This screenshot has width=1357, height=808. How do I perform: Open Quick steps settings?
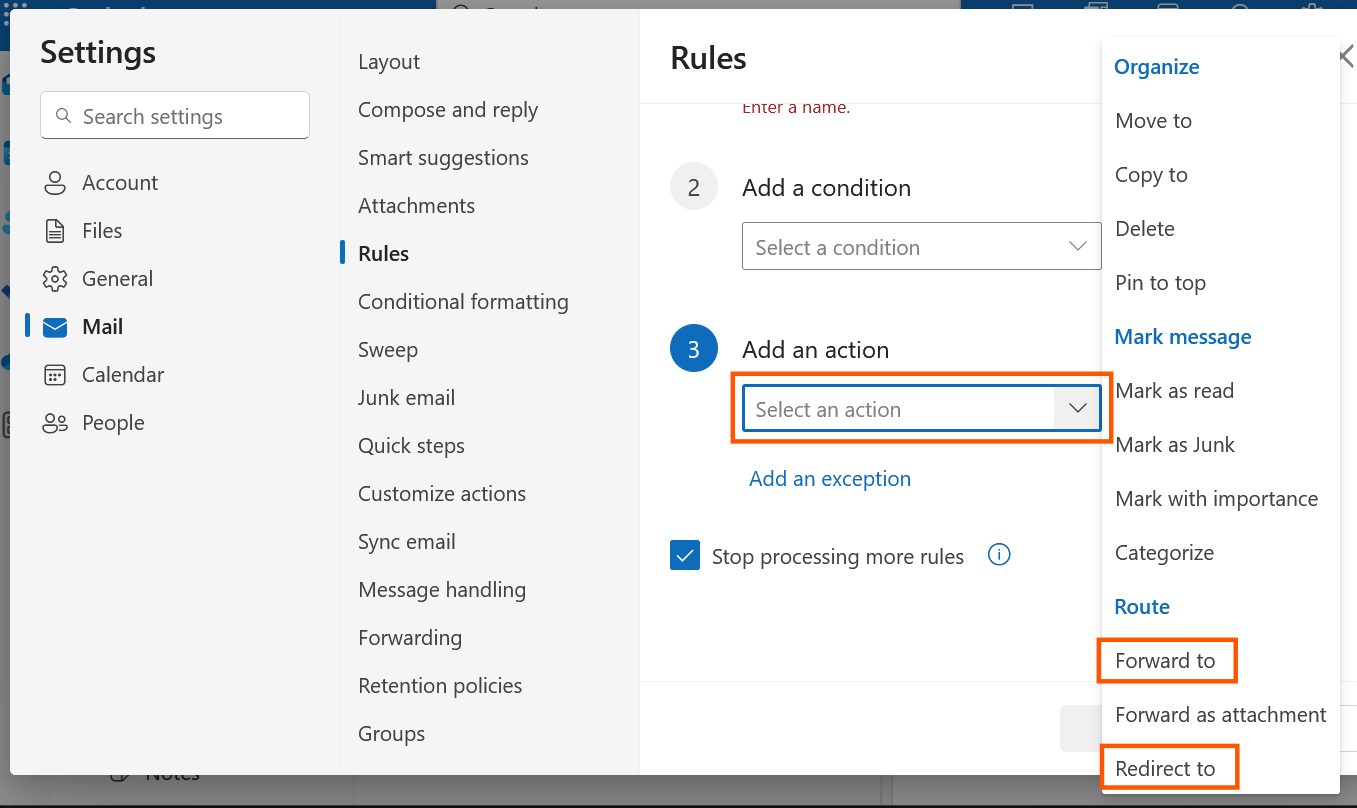[411, 446]
